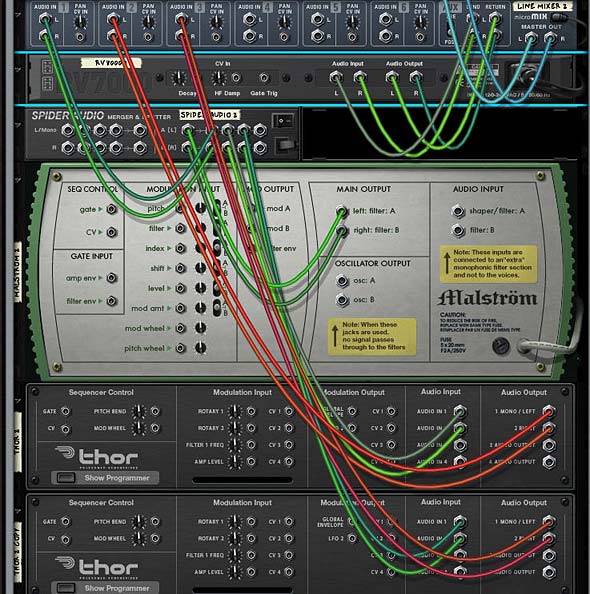Click the Malström mod wheel input jack
Image resolution: width=590 pixels, height=594 pixels.
pos(181,328)
